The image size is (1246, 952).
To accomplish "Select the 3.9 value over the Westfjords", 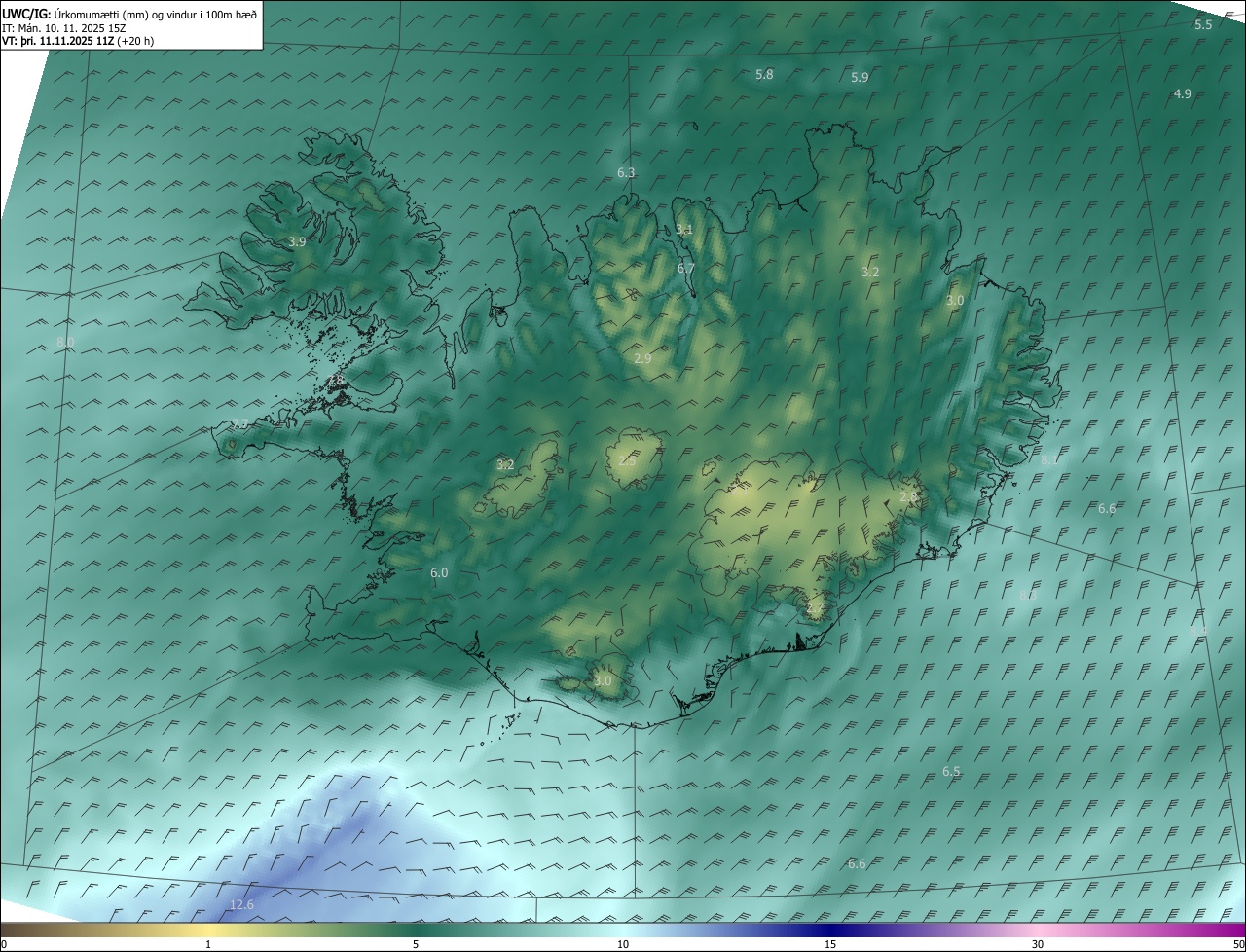I will point(297,241).
